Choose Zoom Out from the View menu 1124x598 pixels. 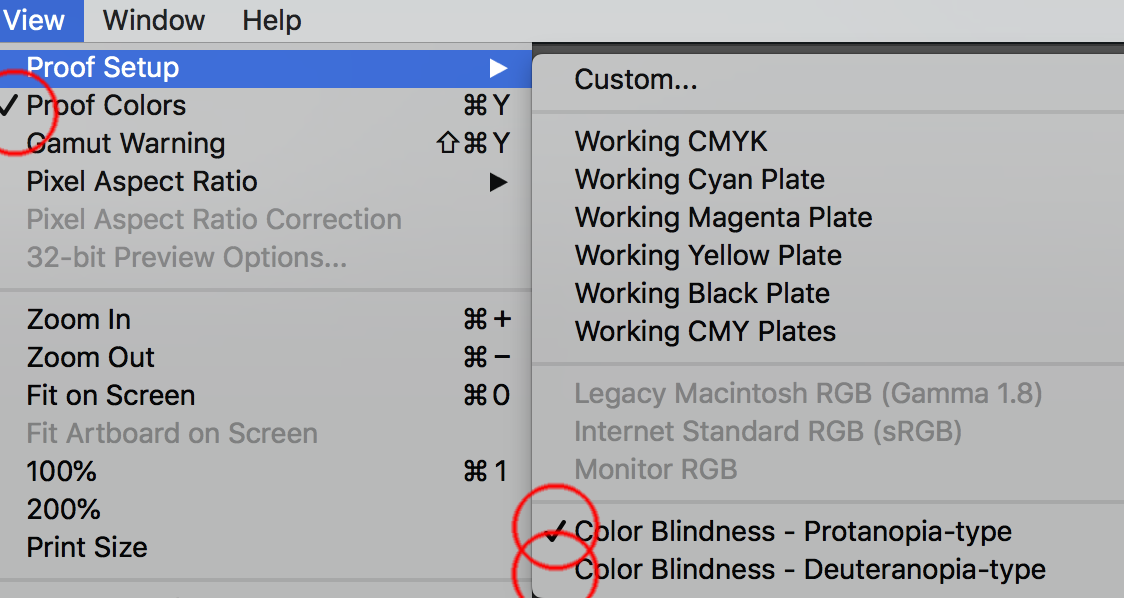point(91,358)
